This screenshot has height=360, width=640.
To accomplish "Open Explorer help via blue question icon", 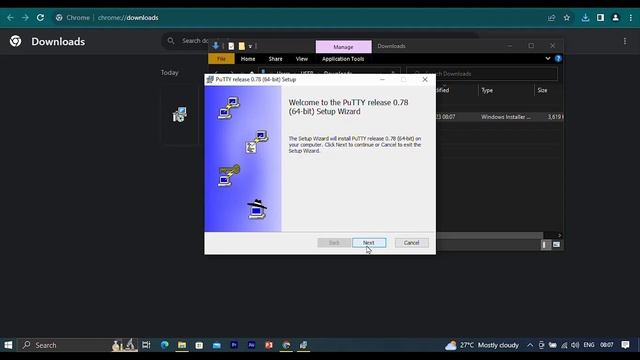I will [x=558, y=58].
